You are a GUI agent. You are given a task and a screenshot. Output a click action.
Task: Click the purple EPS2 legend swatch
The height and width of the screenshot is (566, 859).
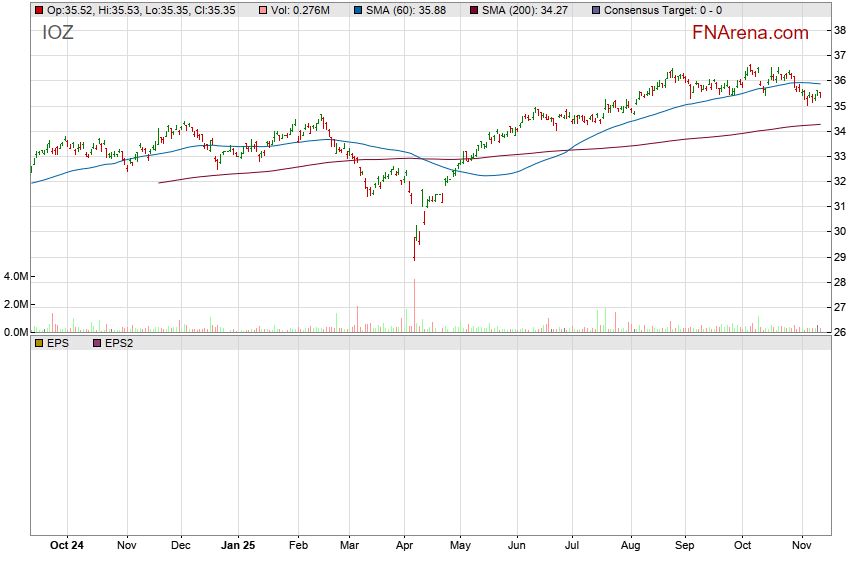(x=97, y=343)
